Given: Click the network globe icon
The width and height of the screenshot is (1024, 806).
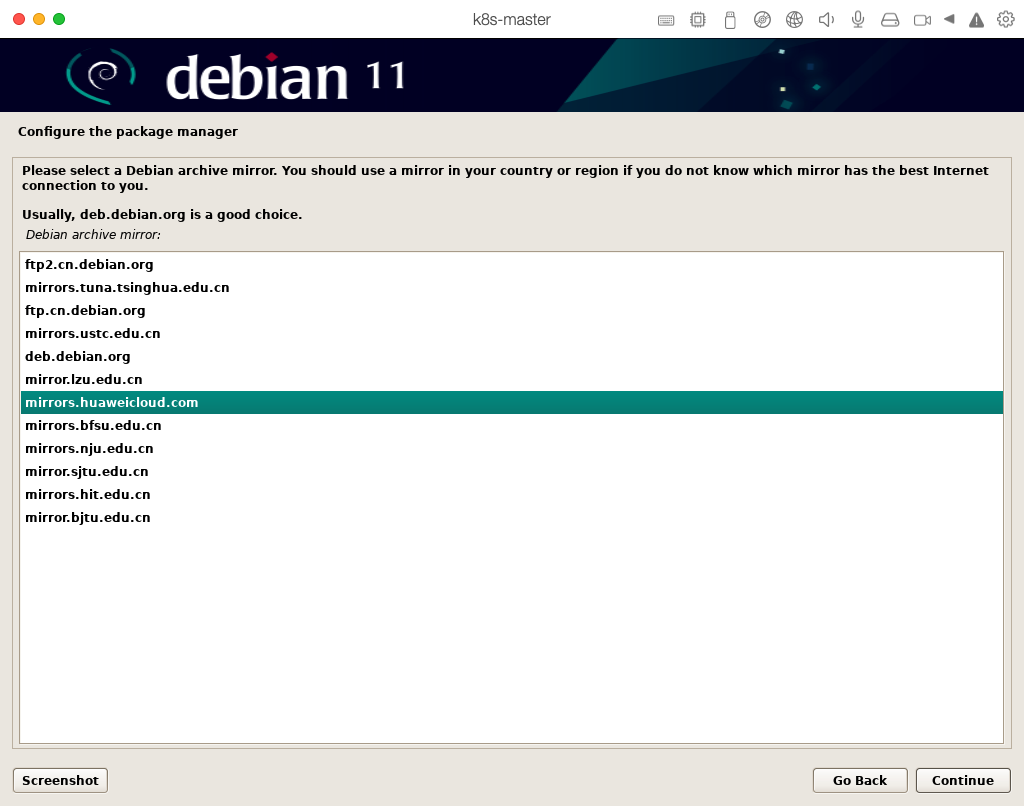Looking at the screenshot, I should (794, 20).
